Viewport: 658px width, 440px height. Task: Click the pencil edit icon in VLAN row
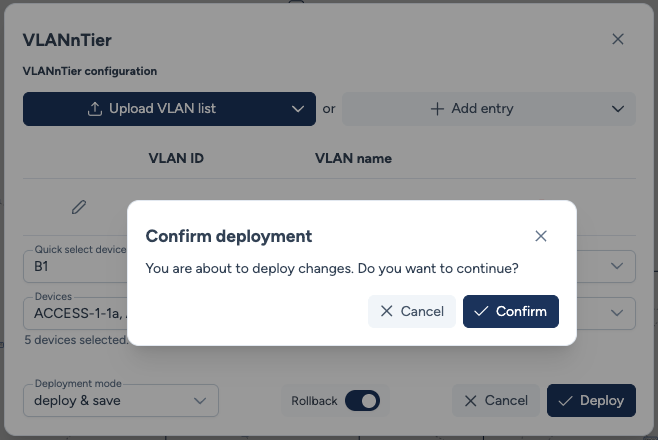point(79,207)
